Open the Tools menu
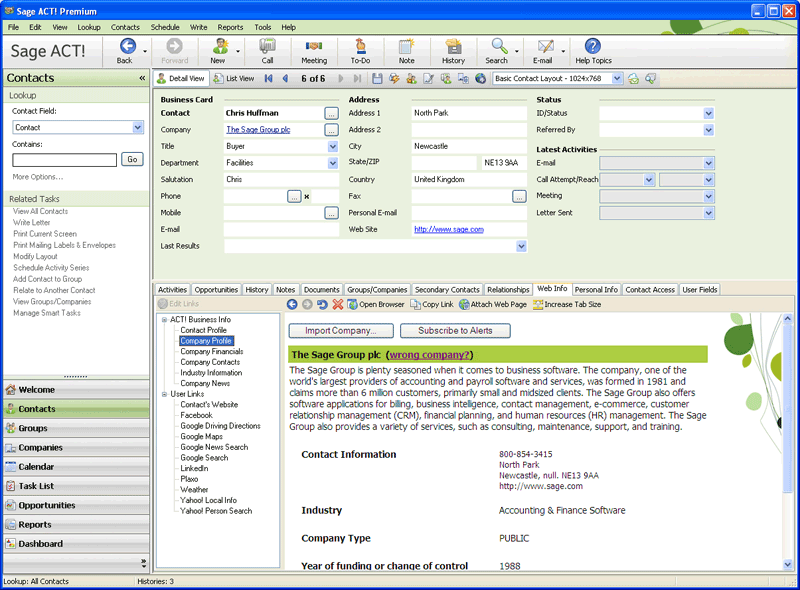Screen dimensions: 800x590 pos(263,28)
